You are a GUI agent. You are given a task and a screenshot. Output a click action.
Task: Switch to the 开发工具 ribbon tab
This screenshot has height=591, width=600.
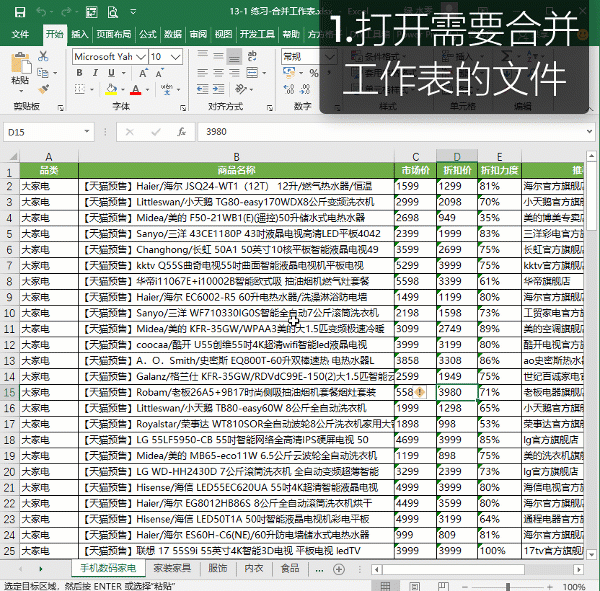pyautogui.click(x=257, y=34)
